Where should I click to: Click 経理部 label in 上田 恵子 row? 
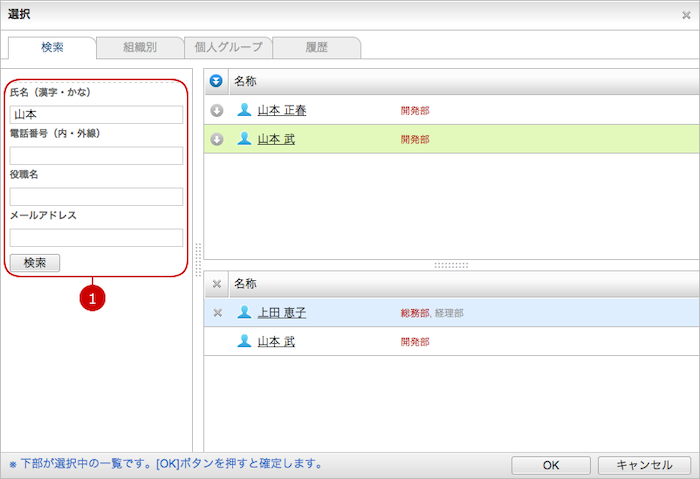tap(449, 313)
